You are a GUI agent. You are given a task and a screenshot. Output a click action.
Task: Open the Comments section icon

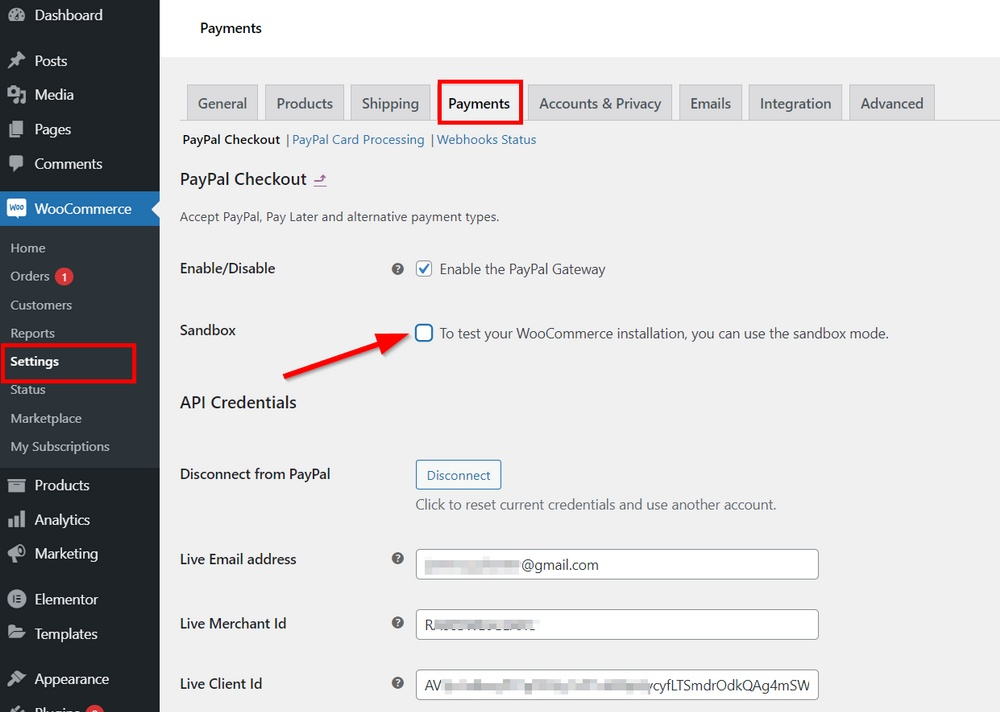(18, 164)
